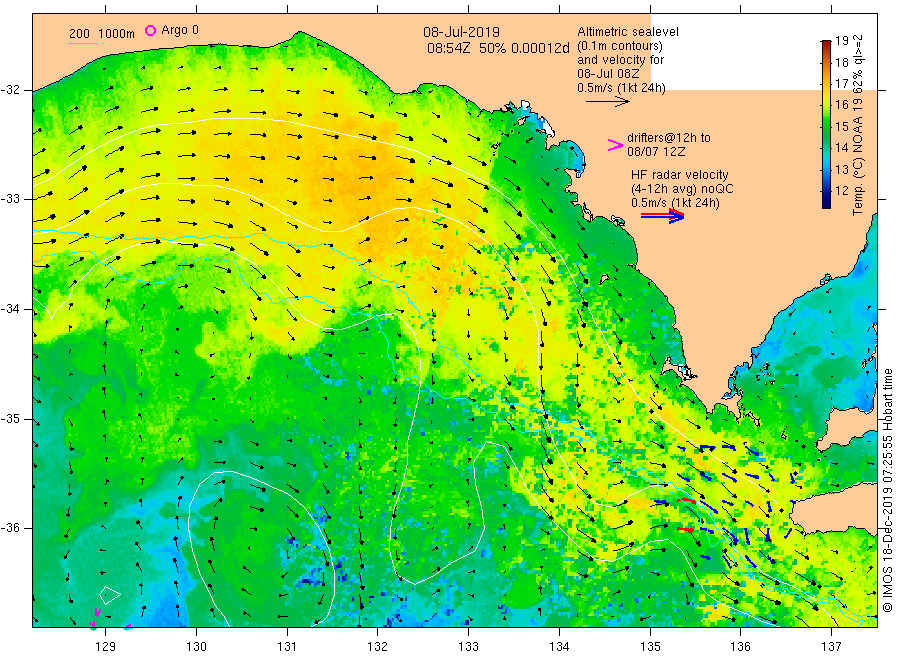Click the temperature color bar
This screenshot has height=660, width=900.
coord(826,124)
